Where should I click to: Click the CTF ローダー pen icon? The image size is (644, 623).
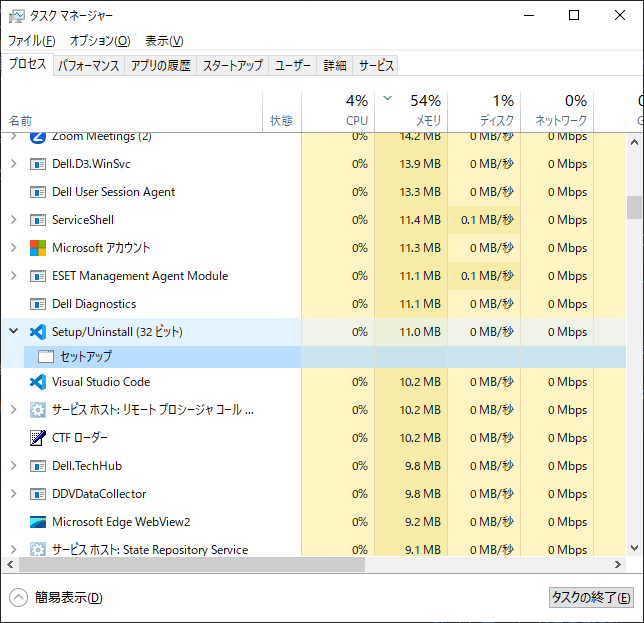click(38, 438)
